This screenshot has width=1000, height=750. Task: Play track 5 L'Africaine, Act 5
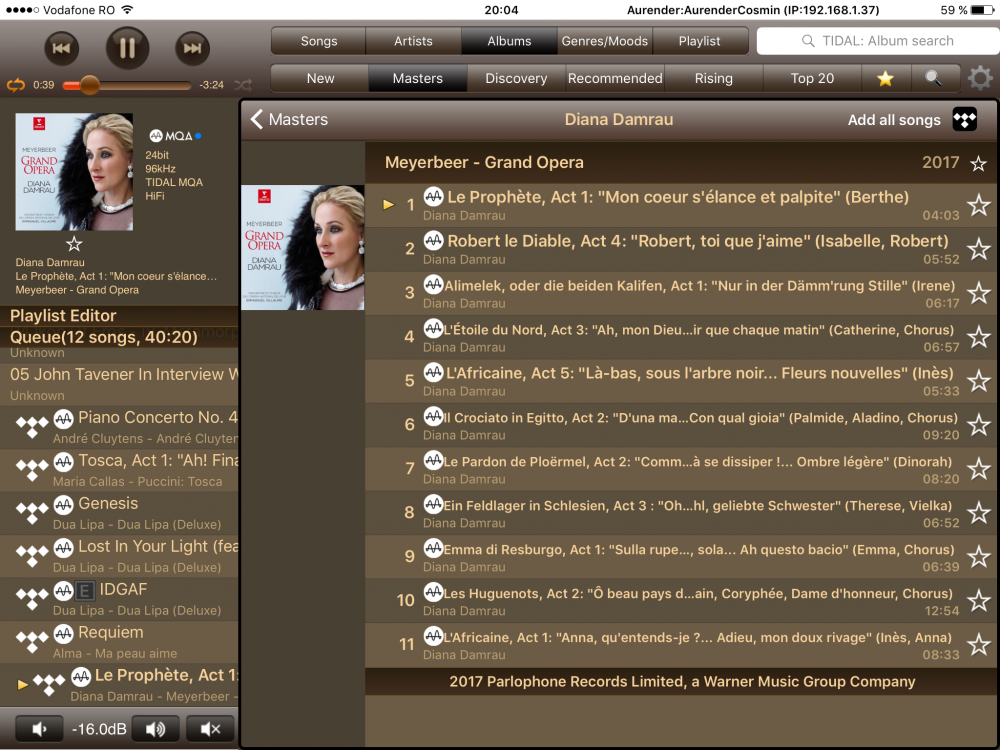coord(680,381)
